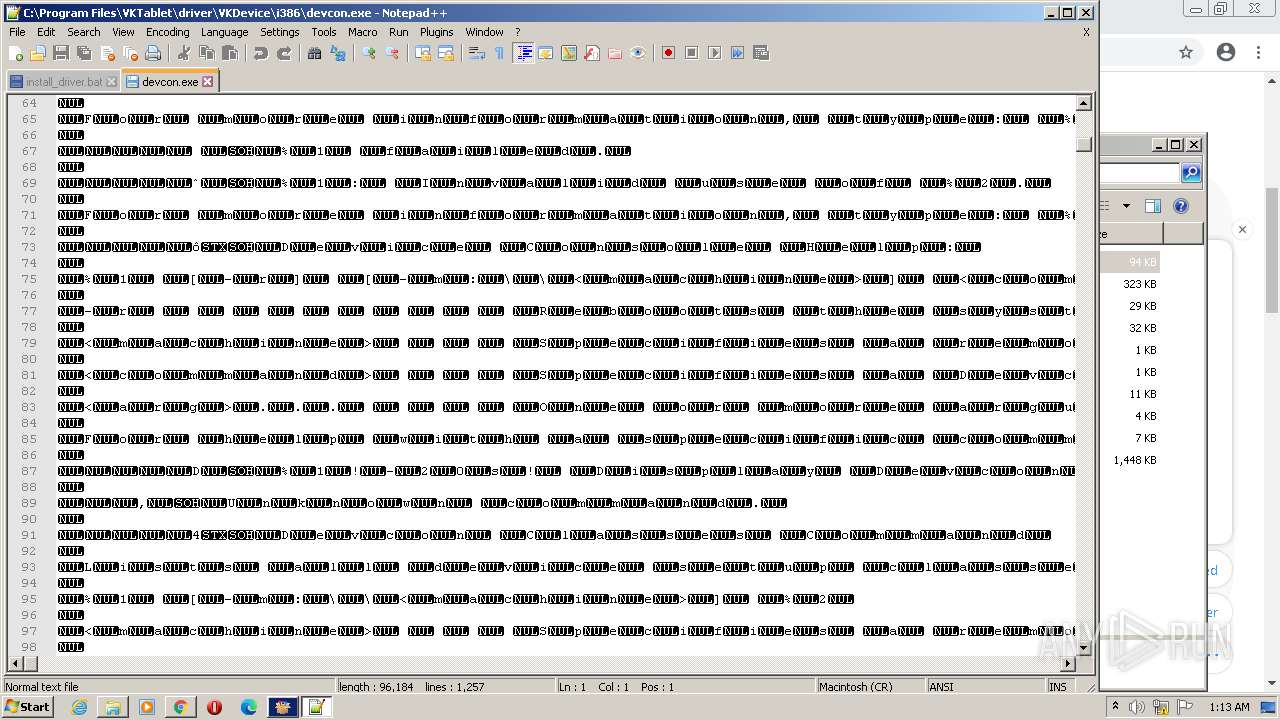Click the Copy toolbar icon
The height and width of the screenshot is (720, 1280).
click(x=207, y=53)
